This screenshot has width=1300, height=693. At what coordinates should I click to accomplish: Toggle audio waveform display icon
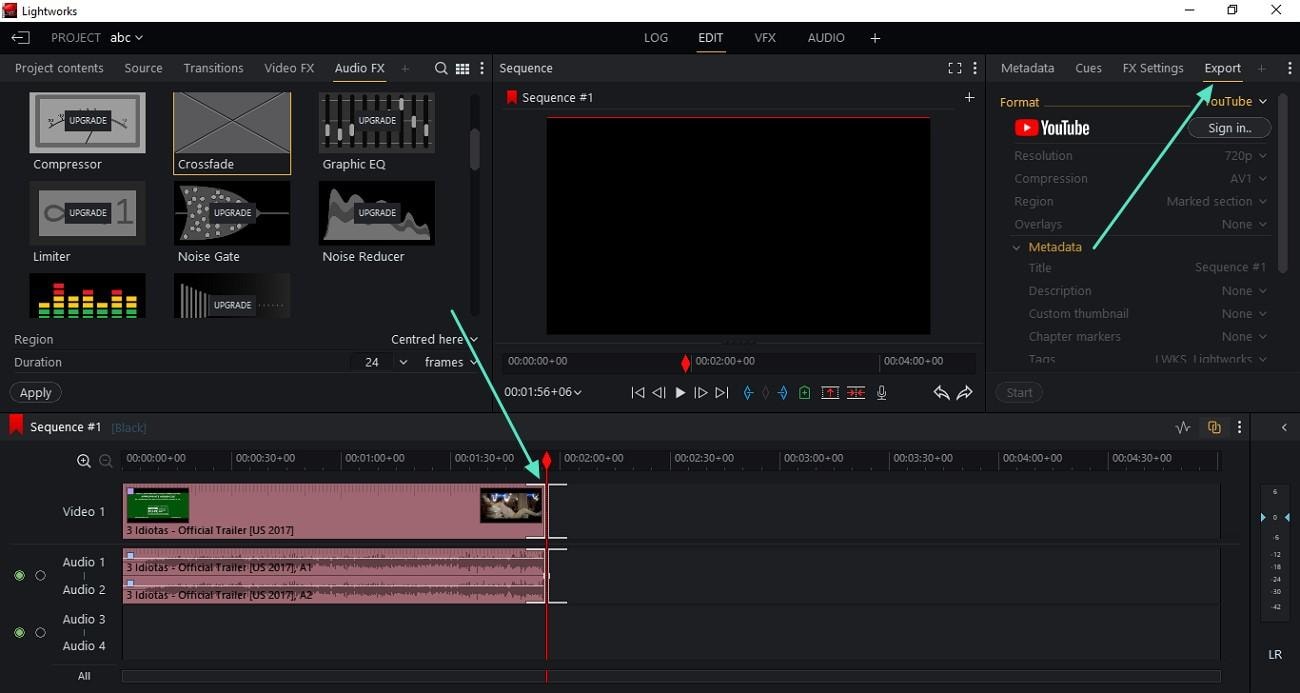point(1183,427)
